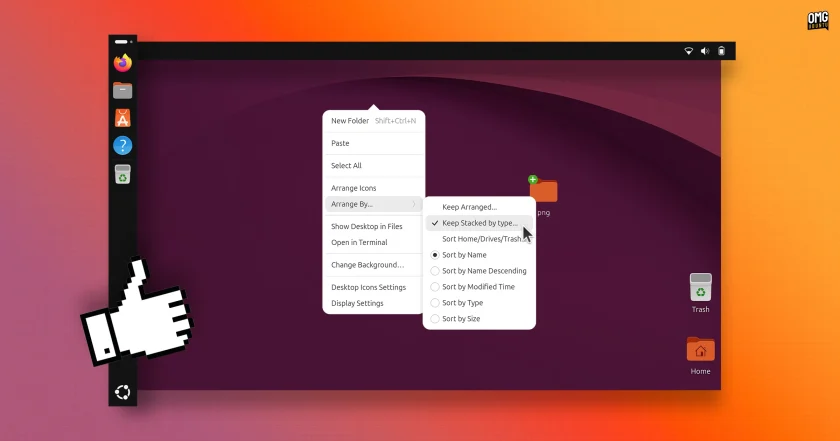Screen dimensions: 840x441
Task: Show applications via Ubuntu logo button
Action: pyautogui.click(x=123, y=392)
